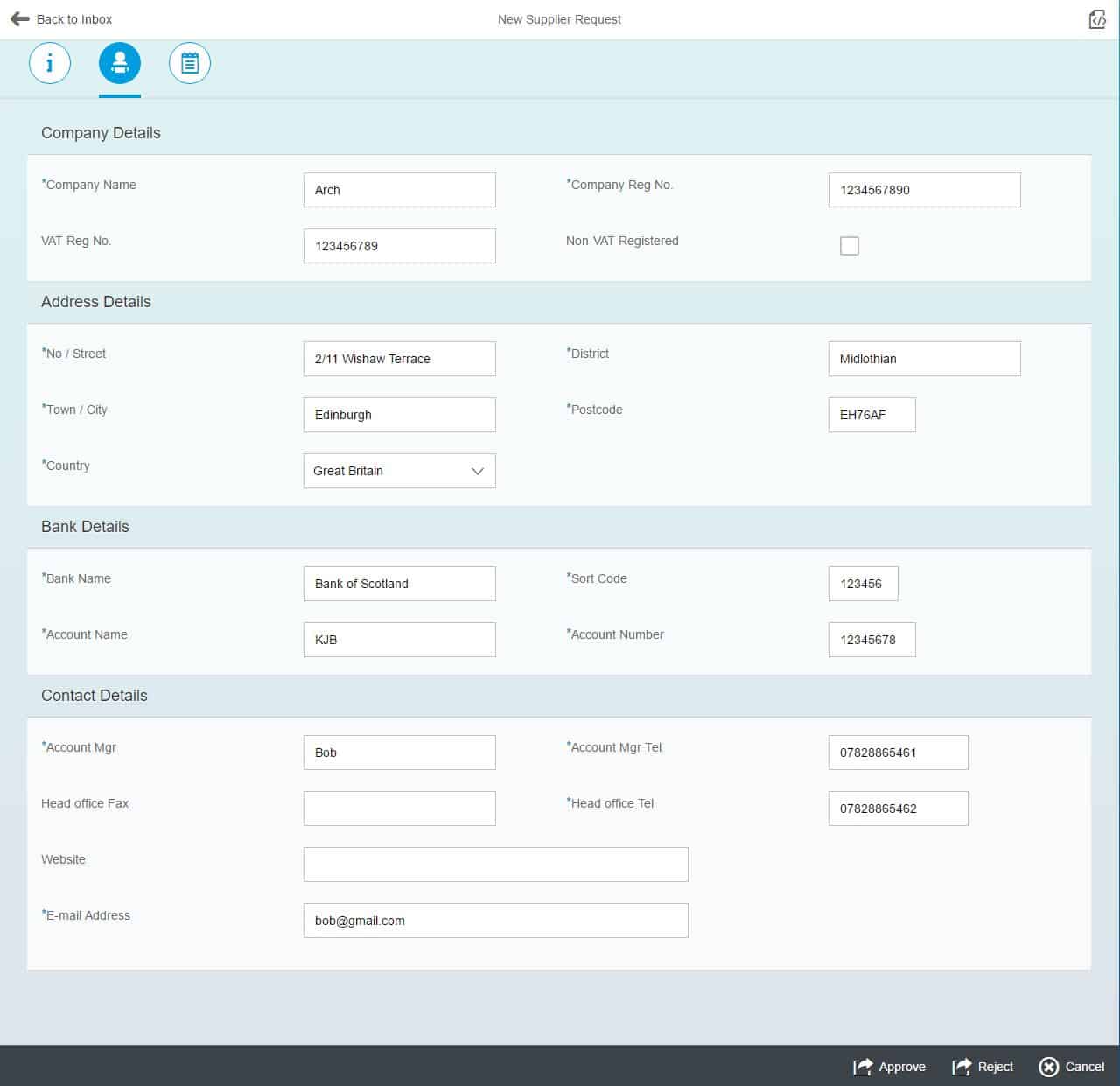Approve the supplier request

click(890, 1067)
